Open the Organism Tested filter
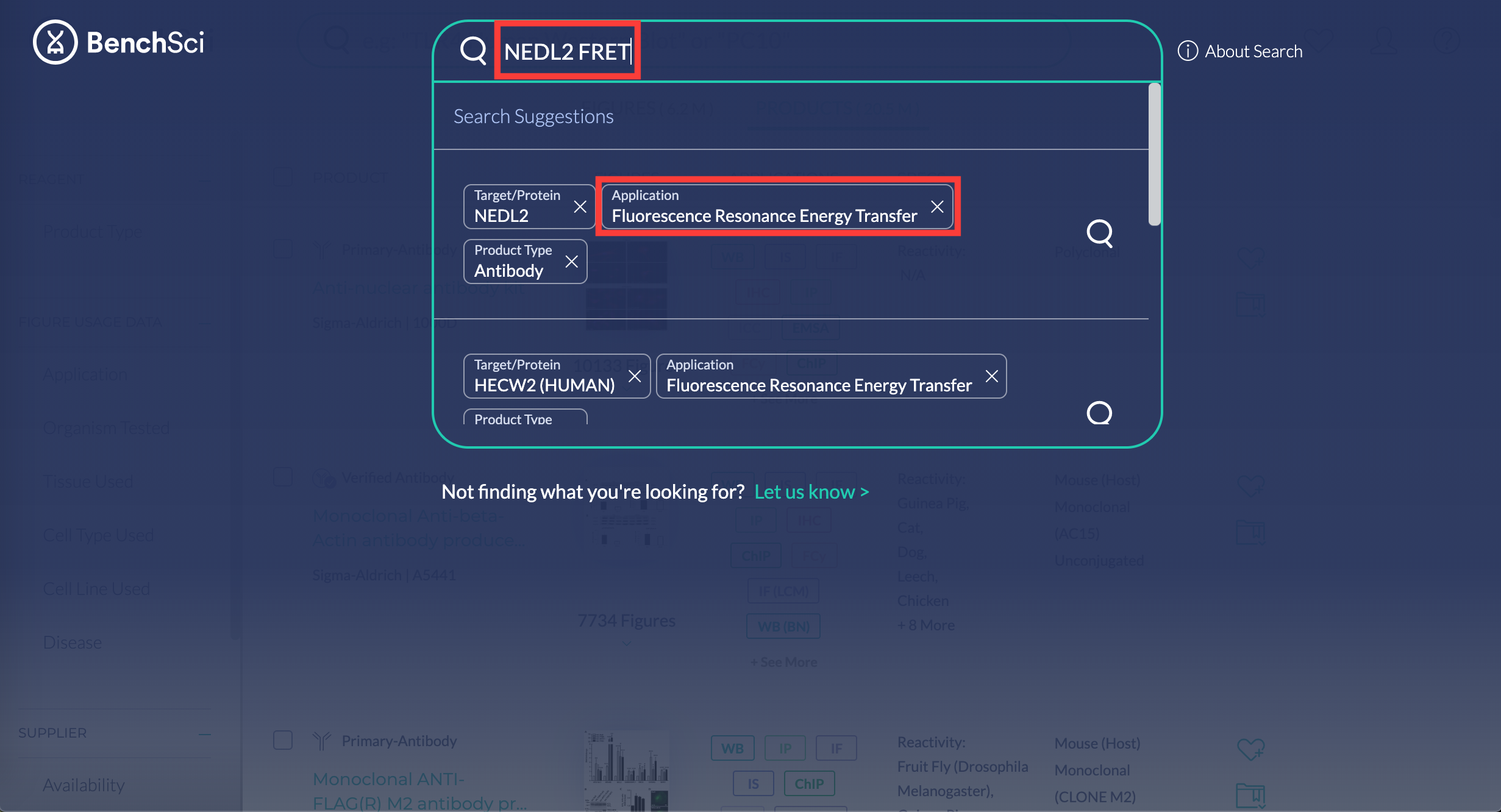 tap(106, 428)
